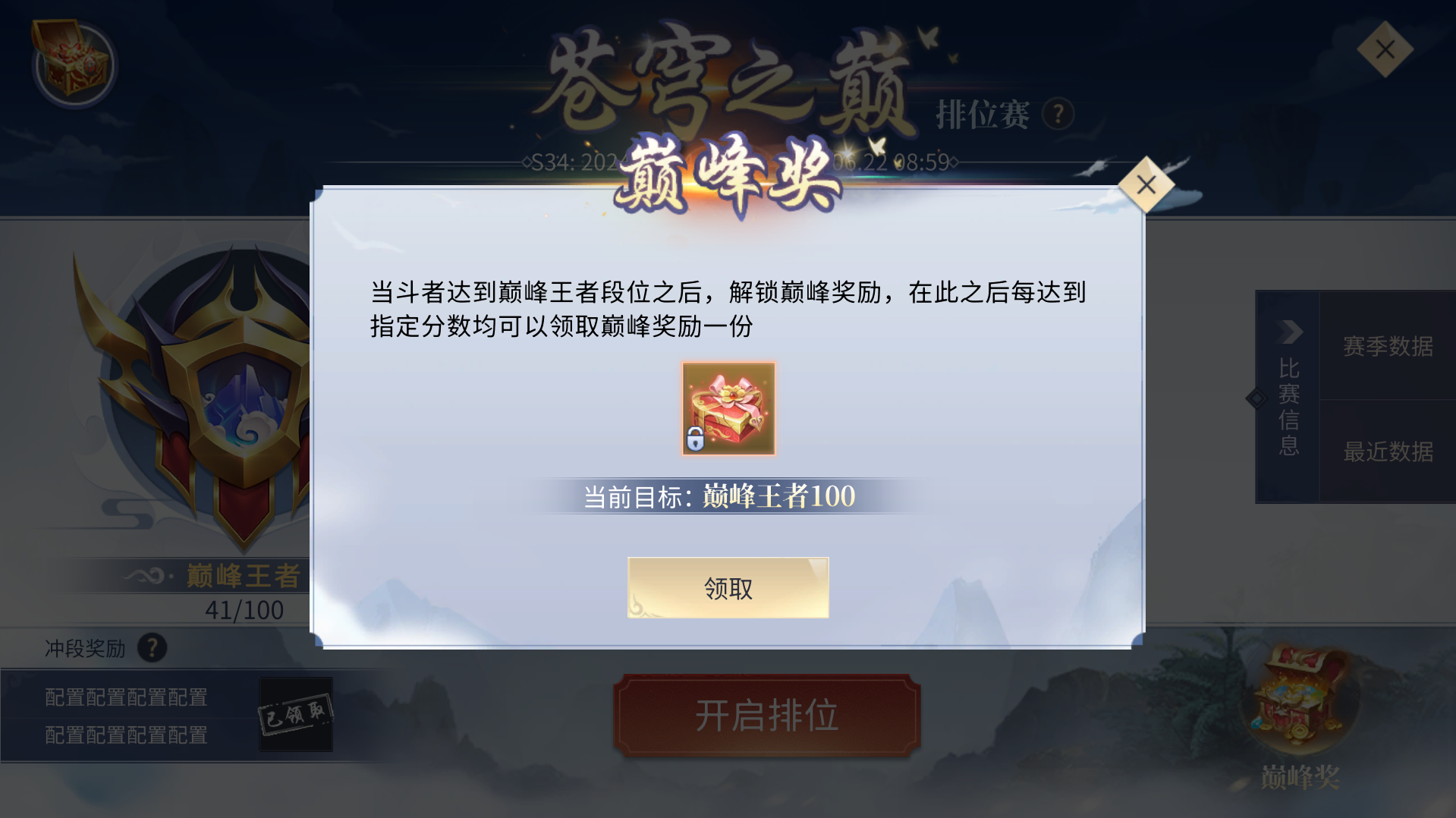
Task: Click the 已领取 claimed stamp
Action: pos(295,714)
